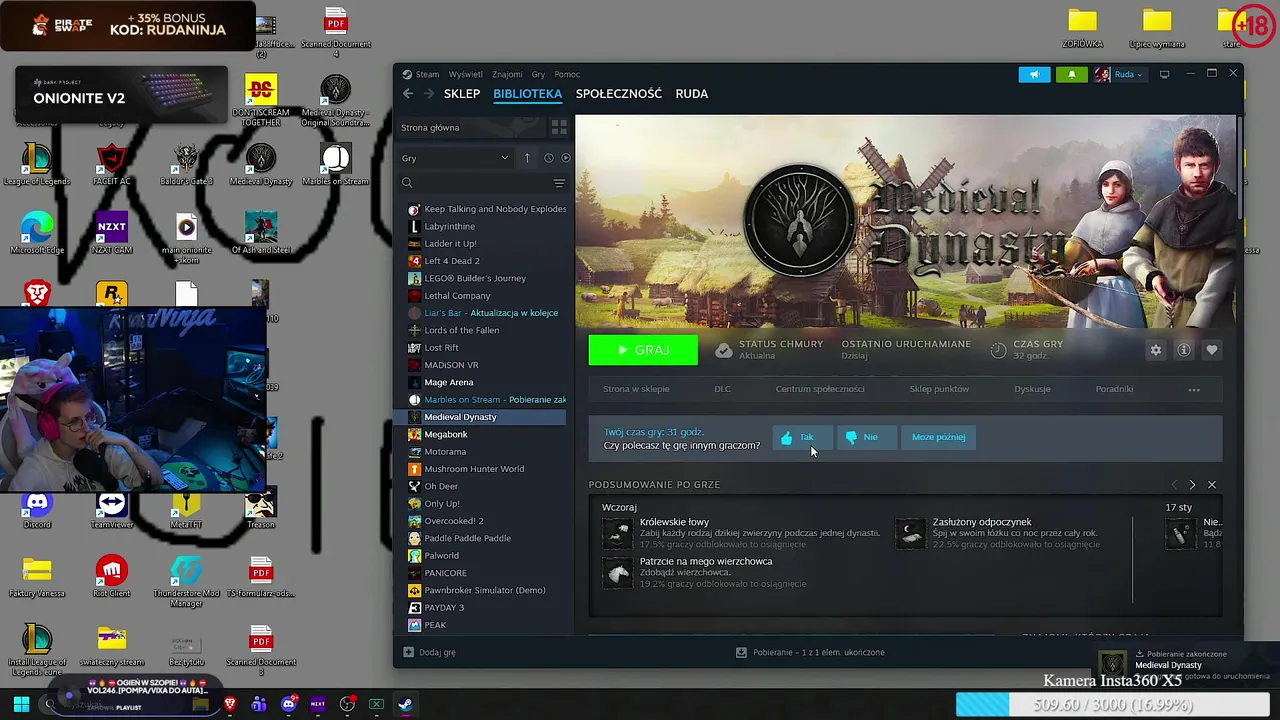The width and height of the screenshot is (1280, 720).
Task: Open the Poradniki link
Action: coord(1114,389)
